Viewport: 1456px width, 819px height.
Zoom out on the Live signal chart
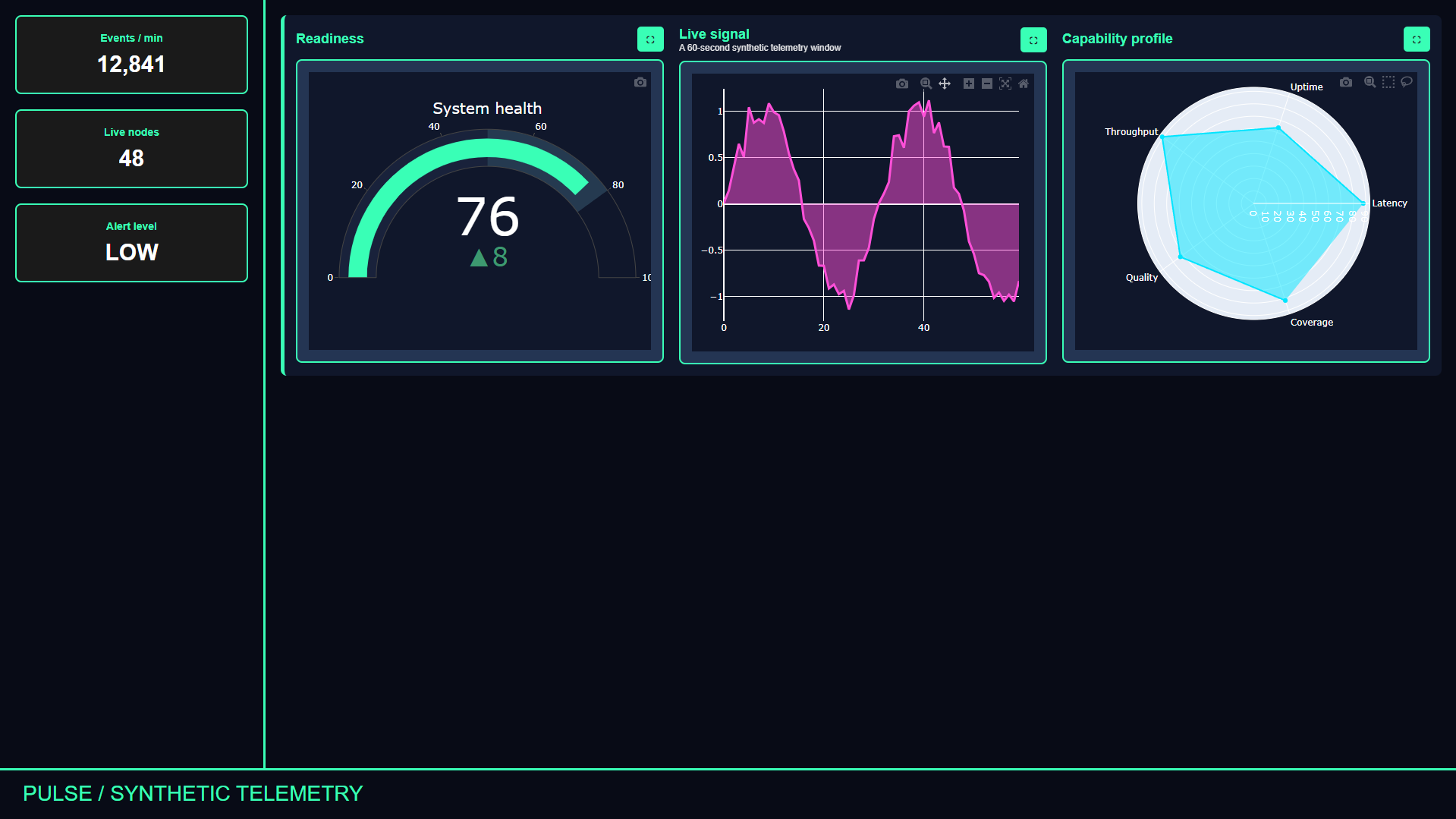click(987, 83)
